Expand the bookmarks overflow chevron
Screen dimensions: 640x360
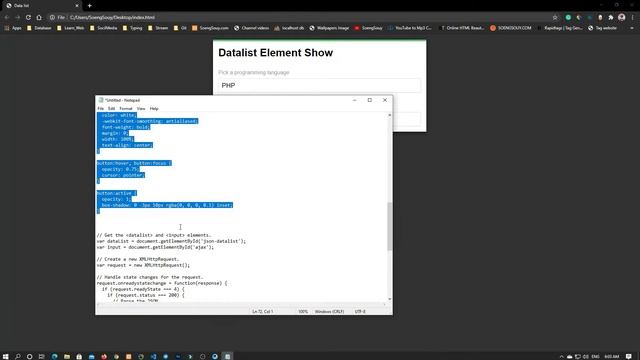632,28
